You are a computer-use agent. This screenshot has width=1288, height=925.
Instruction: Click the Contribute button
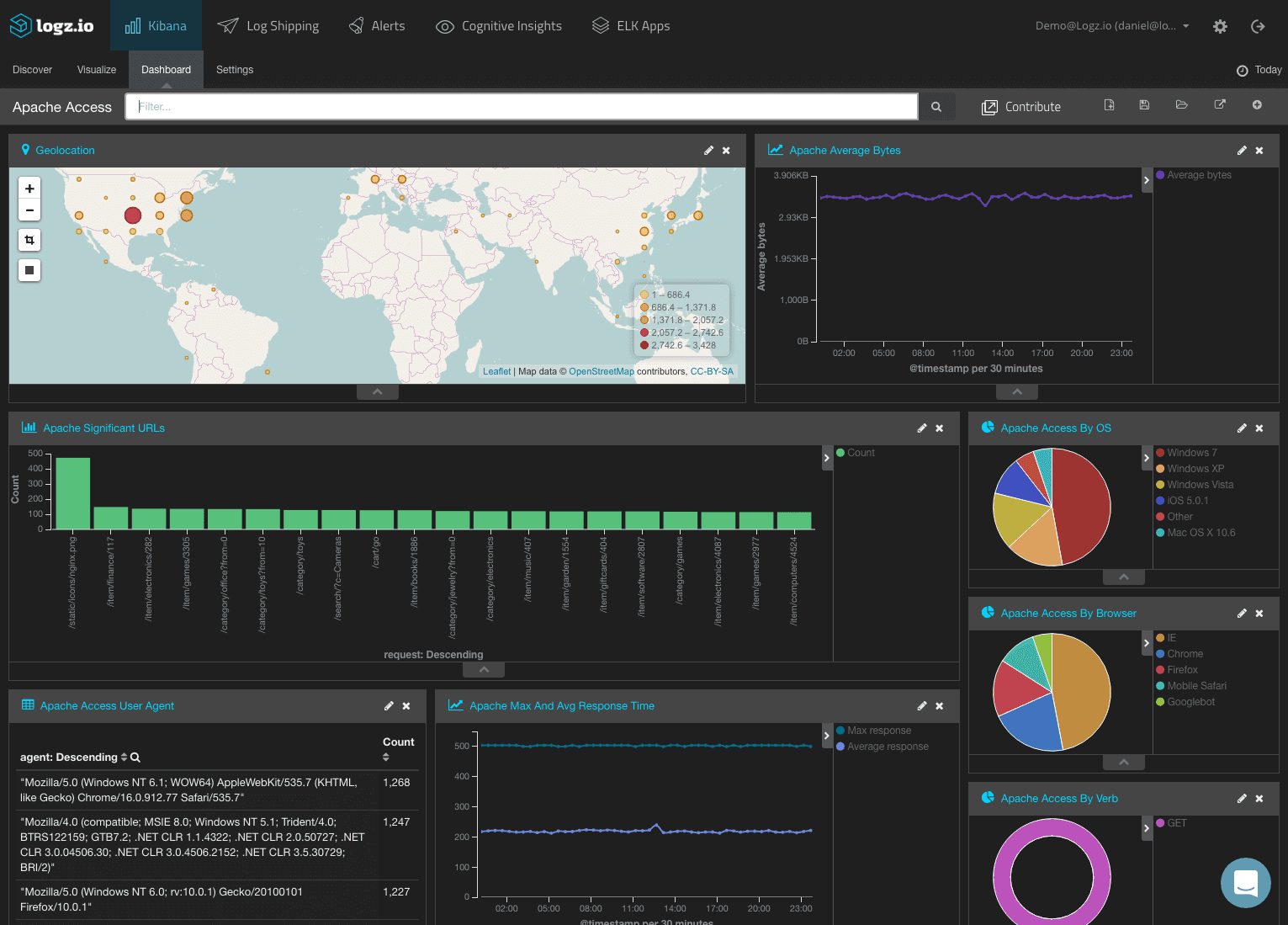tap(1021, 106)
